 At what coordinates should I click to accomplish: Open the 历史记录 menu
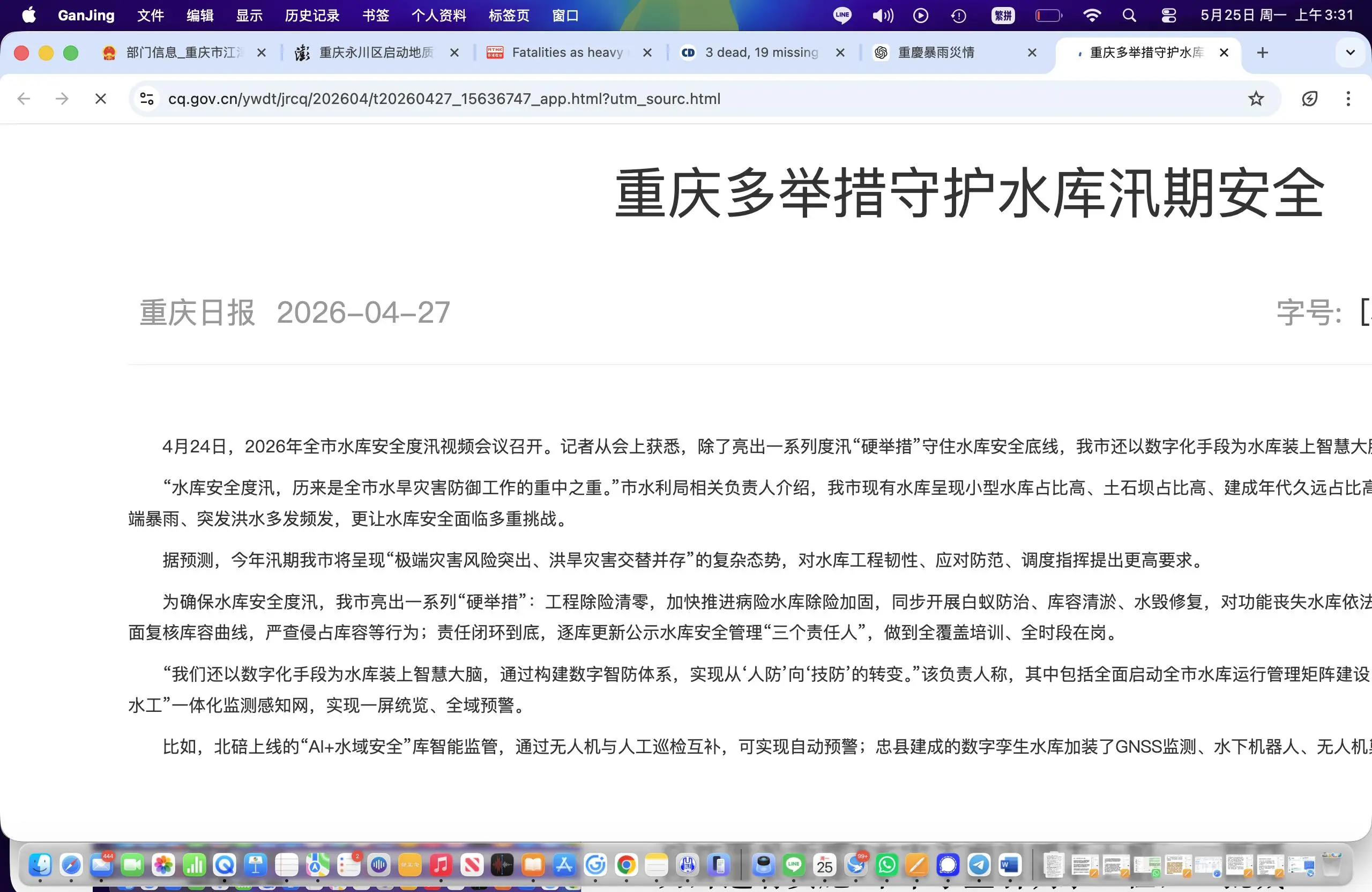pos(312,16)
